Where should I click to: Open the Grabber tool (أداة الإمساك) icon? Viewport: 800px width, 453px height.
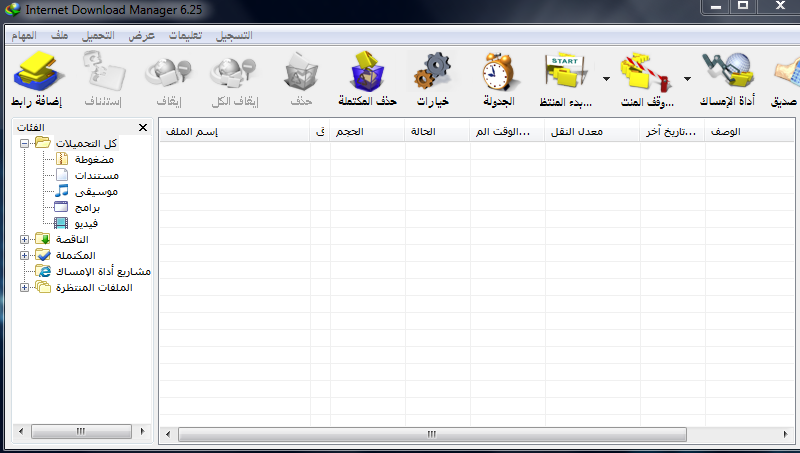coord(728,71)
